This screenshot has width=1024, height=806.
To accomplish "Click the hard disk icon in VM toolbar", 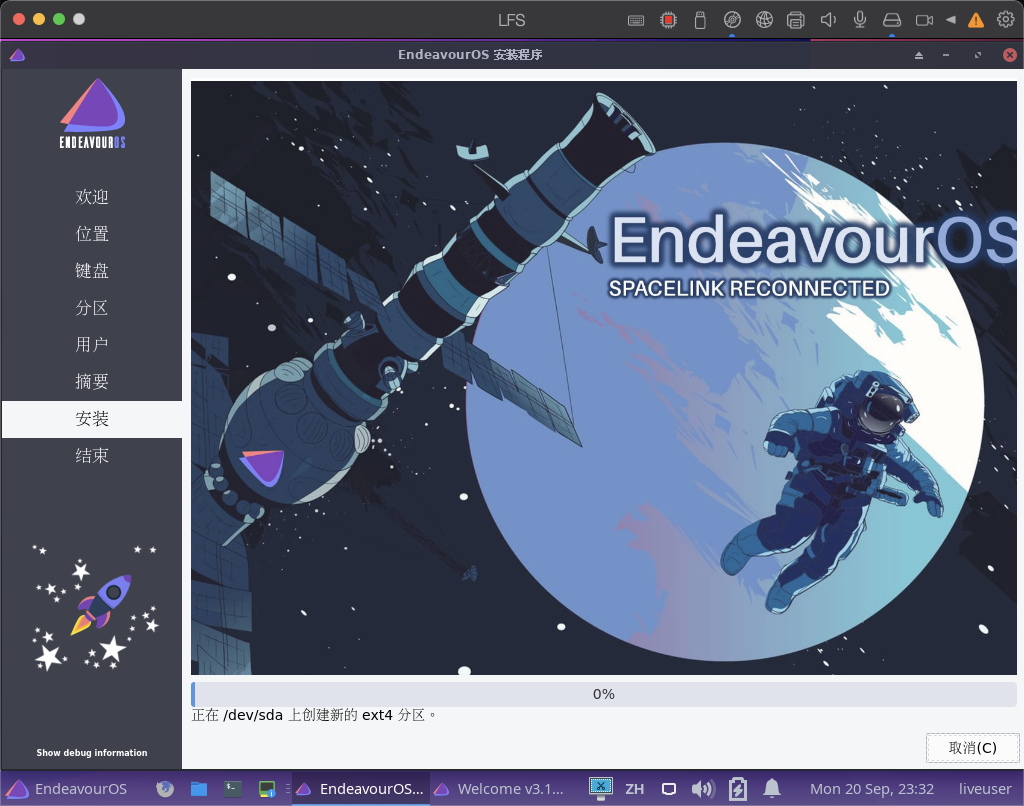I will point(891,20).
